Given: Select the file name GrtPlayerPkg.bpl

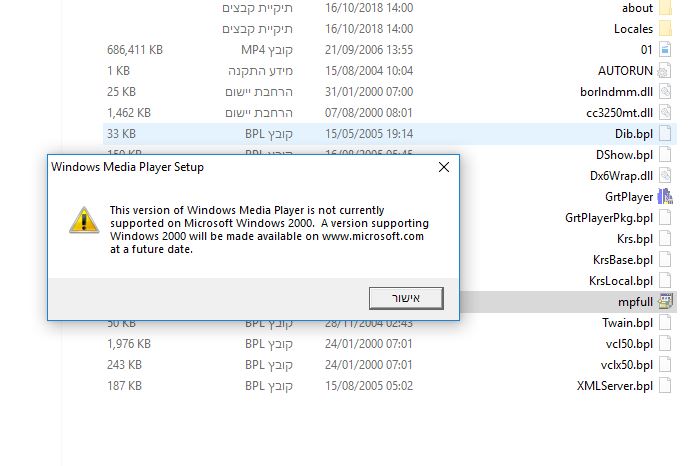Looking at the screenshot, I should tap(609, 218).
